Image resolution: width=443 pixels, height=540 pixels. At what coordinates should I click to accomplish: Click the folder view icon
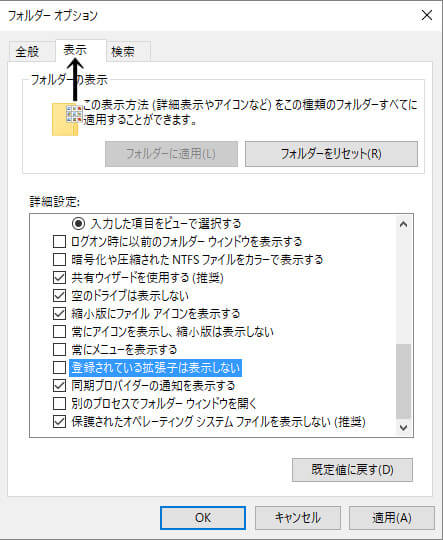tap(67, 119)
